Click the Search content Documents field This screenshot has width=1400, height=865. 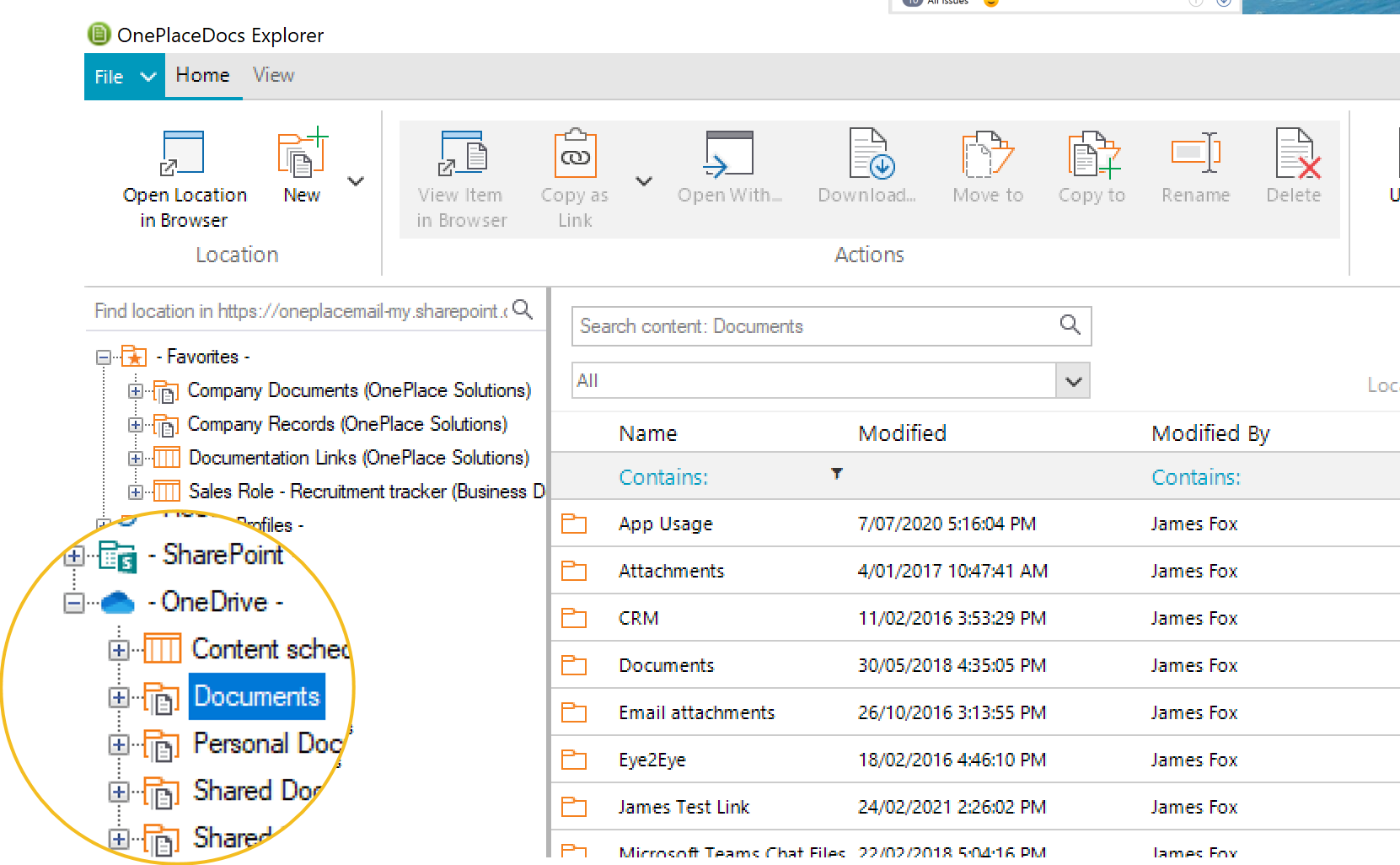(x=814, y=326)
